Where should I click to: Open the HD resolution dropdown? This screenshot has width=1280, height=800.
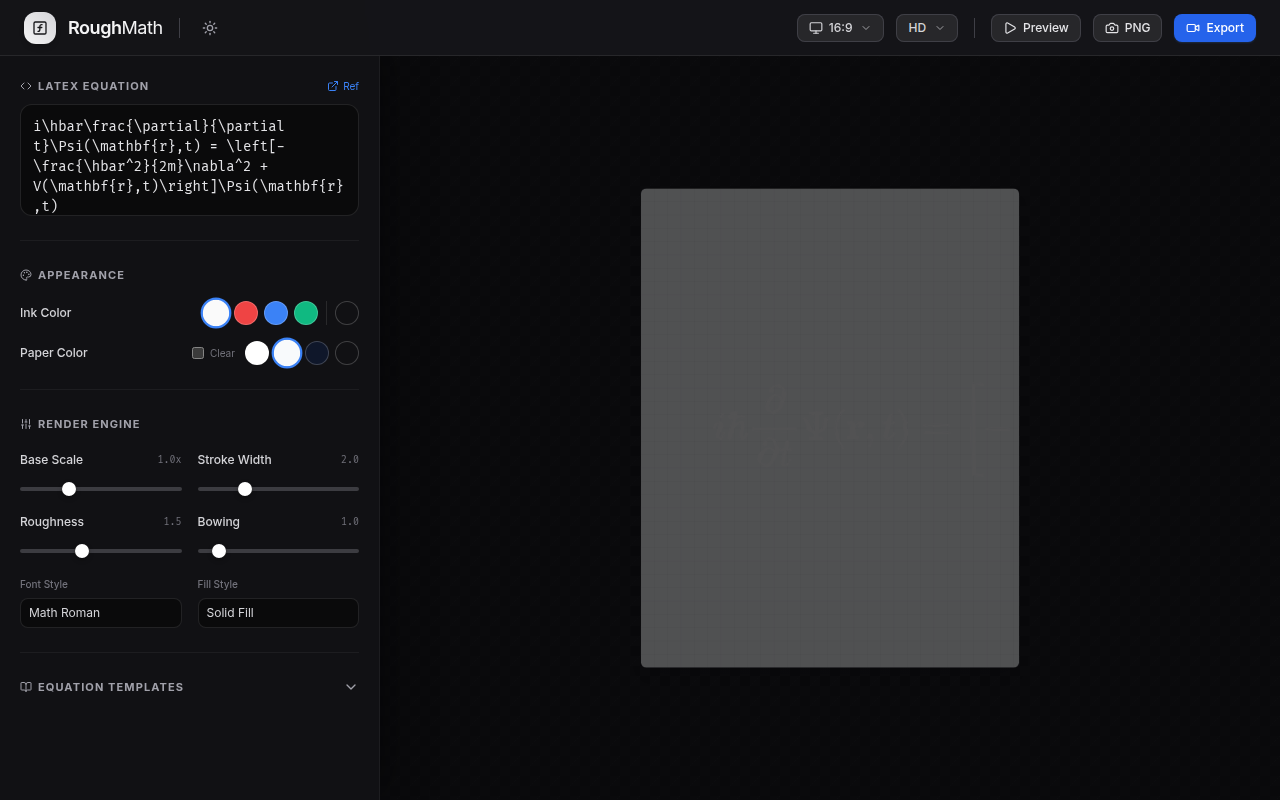point(927,28)
